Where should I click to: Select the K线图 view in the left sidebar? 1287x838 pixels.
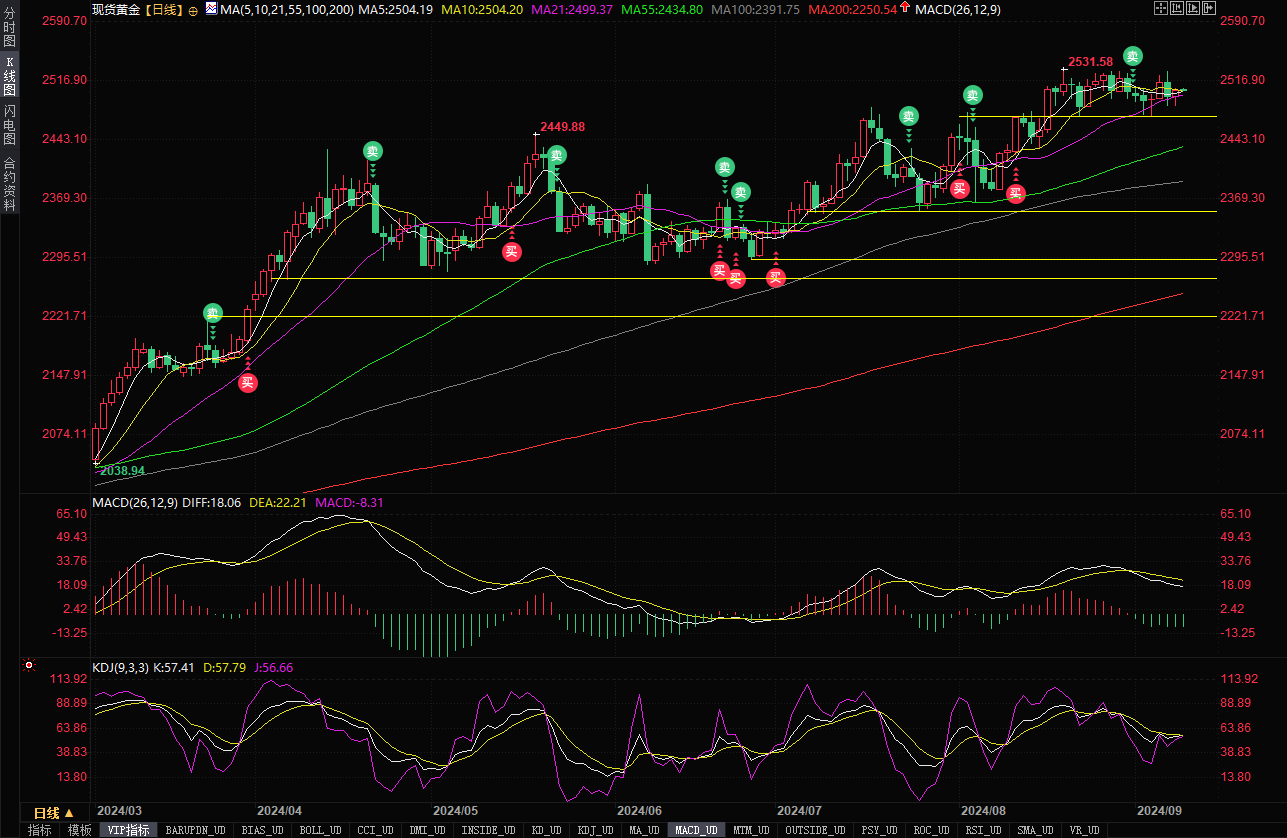coord(9,77)
